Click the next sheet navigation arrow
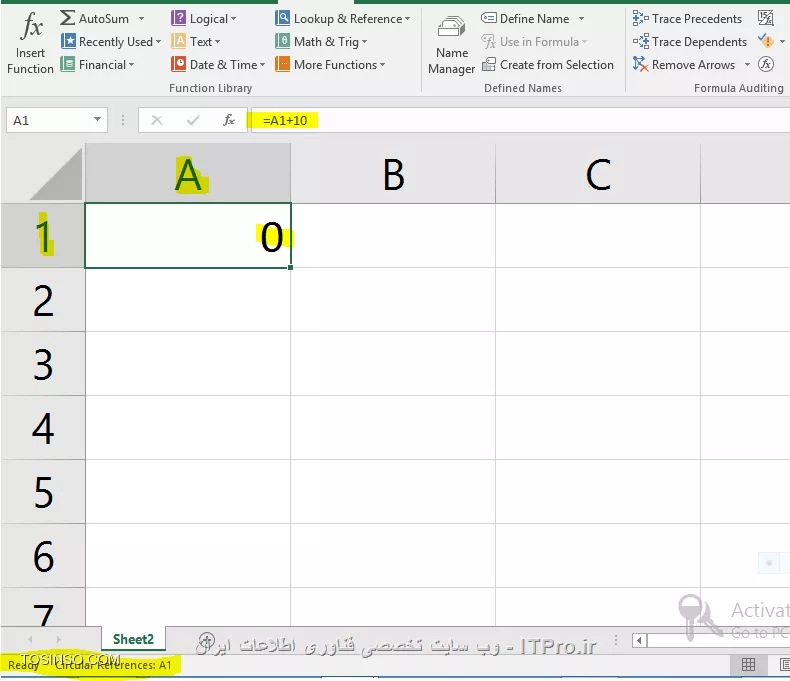 click(58, 639)
